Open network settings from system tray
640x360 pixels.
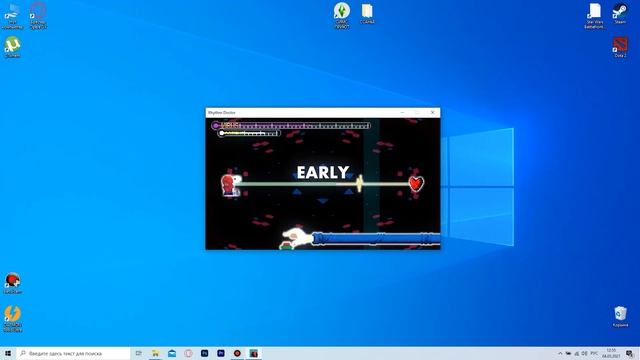coord(576,353)
